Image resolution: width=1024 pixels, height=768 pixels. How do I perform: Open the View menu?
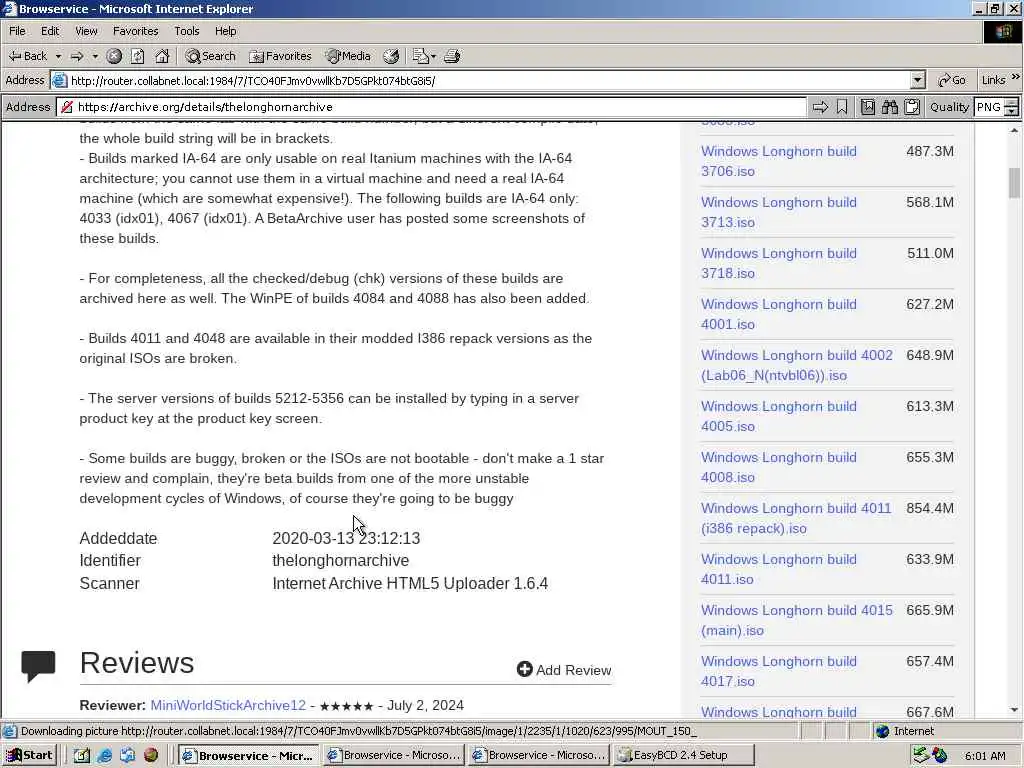(x=86, y=31)
